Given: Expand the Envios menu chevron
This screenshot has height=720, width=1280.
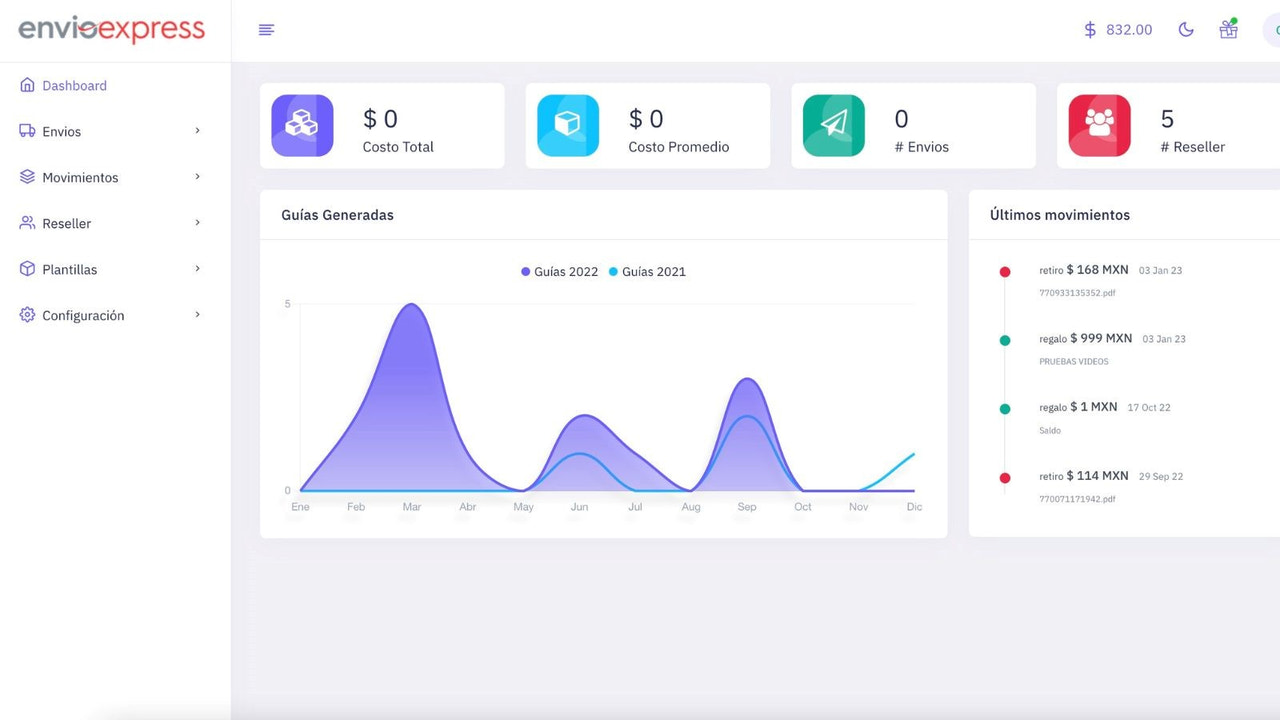Looking at the screenshot, I should tap(197, 131).
